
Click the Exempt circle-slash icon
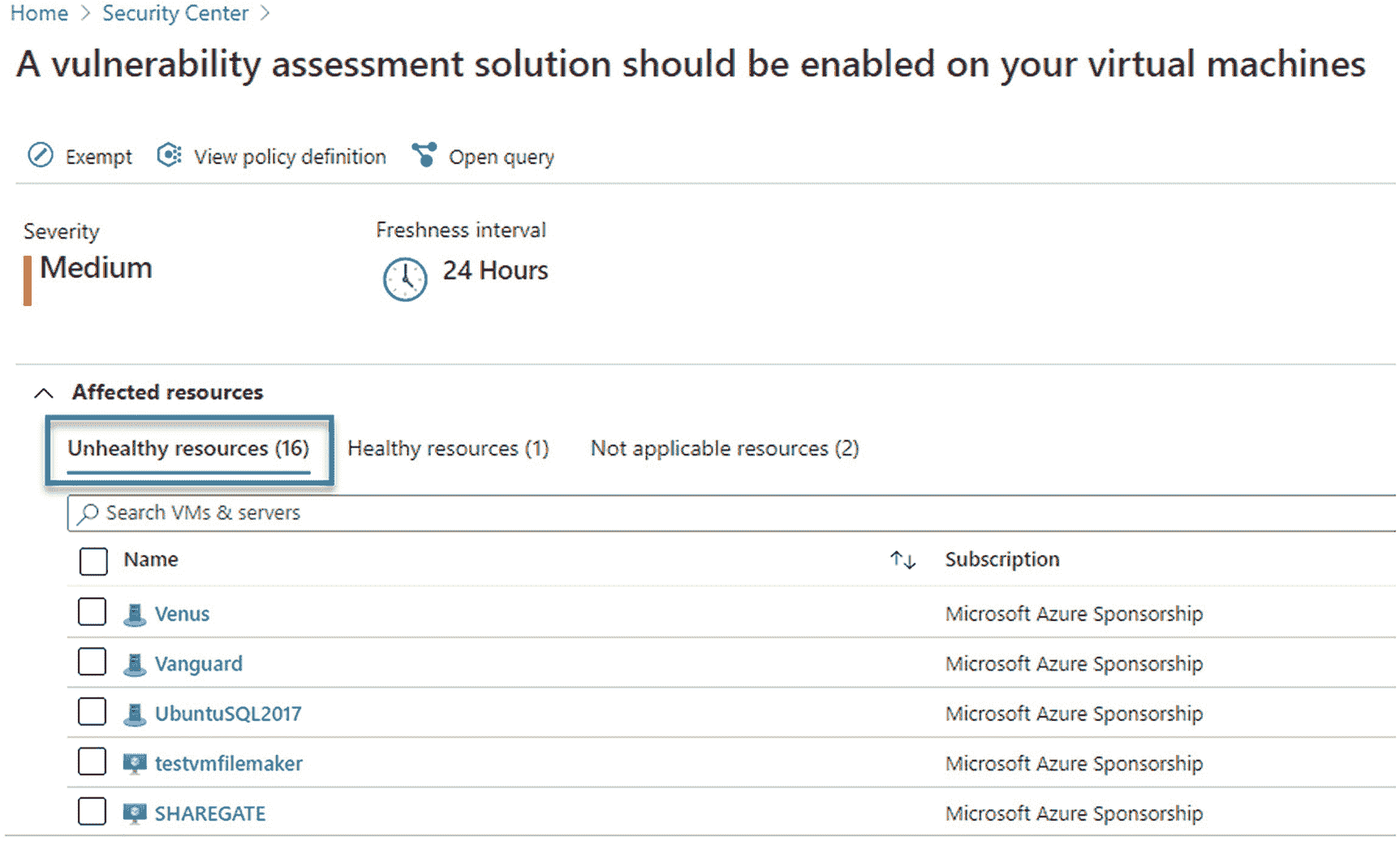pyautogui.click(x=40, y=155)
